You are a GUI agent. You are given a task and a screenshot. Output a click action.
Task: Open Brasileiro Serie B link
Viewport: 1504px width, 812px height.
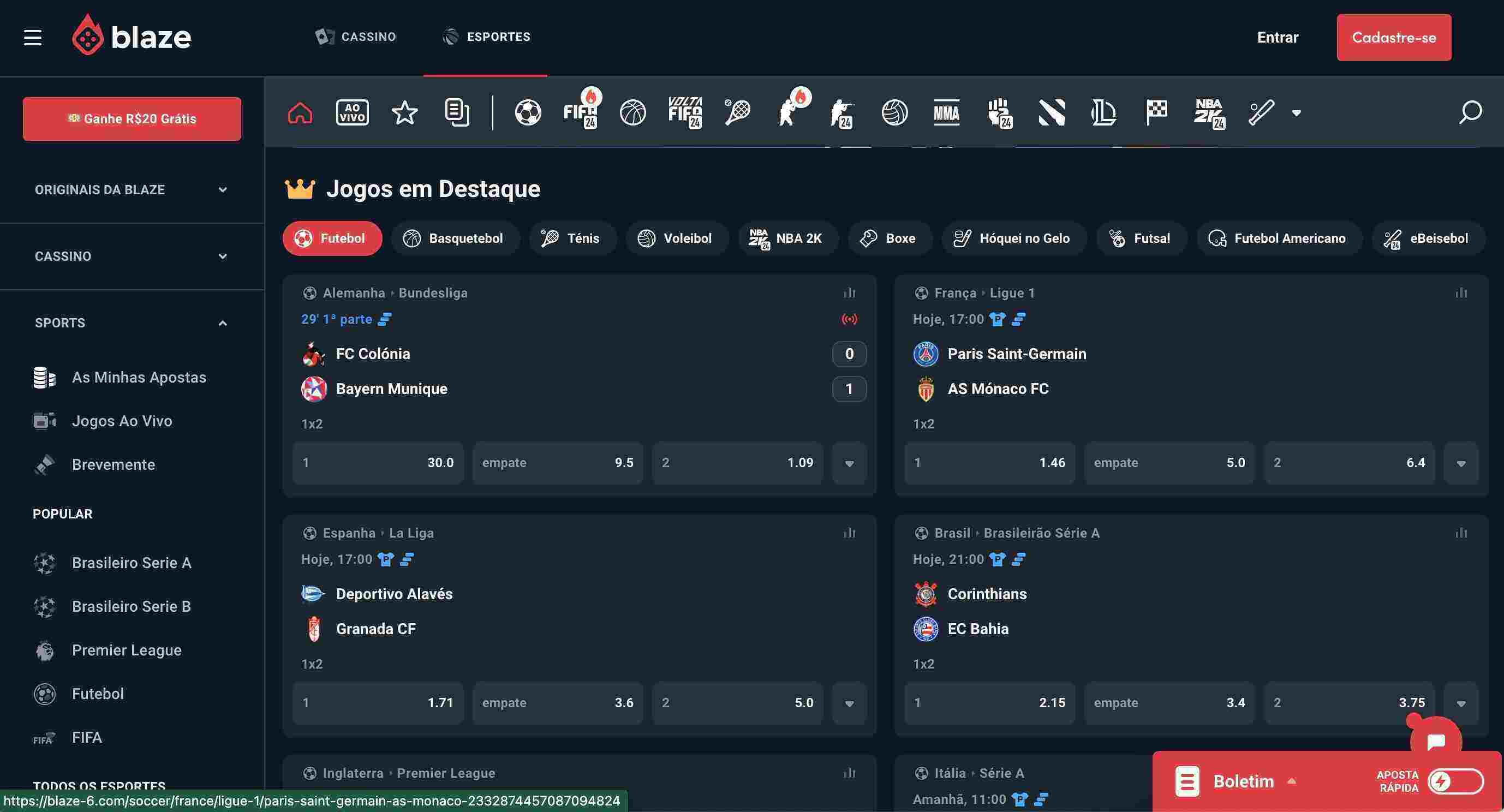[112, 606]
